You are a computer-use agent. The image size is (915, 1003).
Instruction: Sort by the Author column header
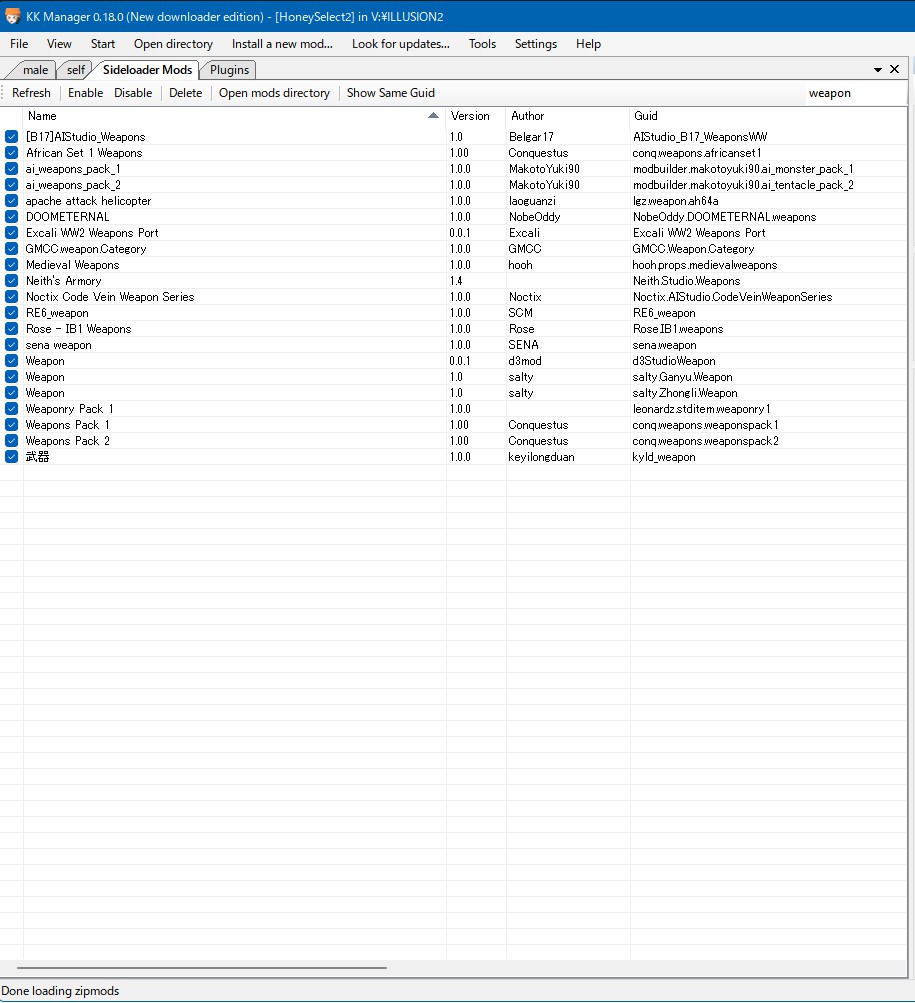(568, 116)
